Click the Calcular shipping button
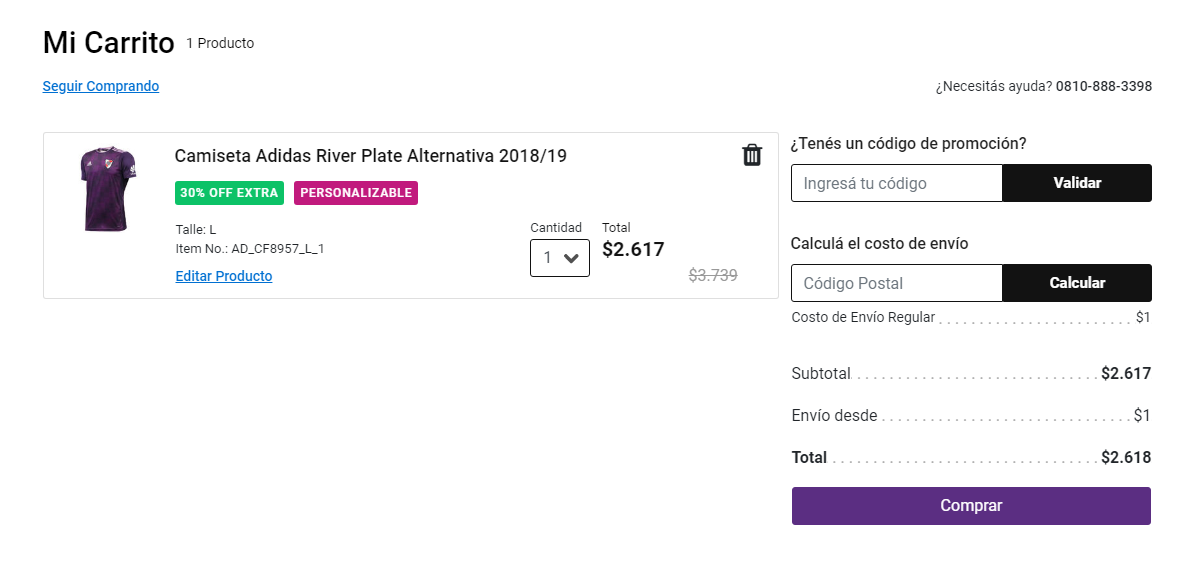The image size is (1198, 566). 1077,283
